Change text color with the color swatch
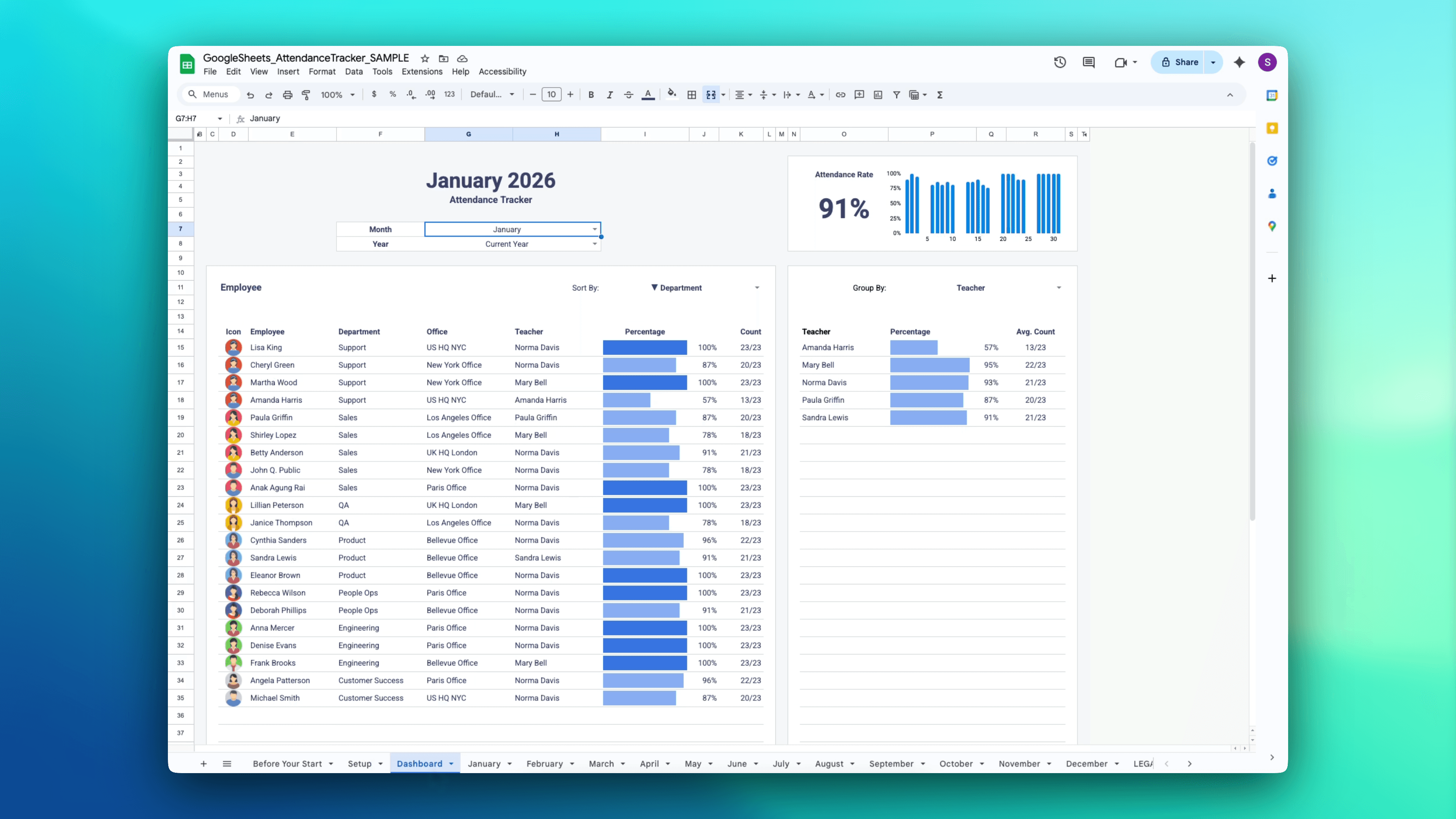This screenshot has height=819, width=1456. pyautogui.click(x=648, y=94)
